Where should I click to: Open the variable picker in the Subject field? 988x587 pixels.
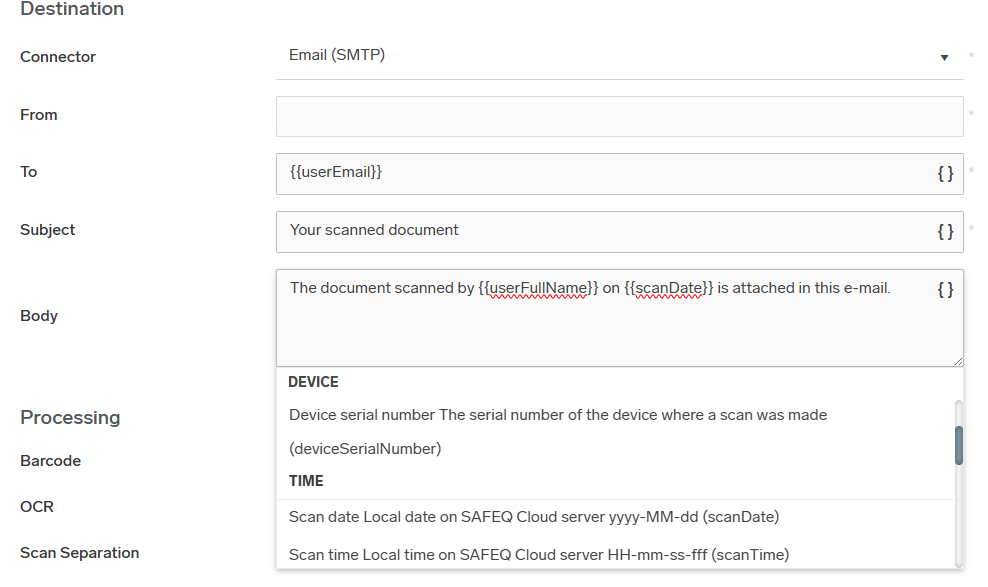[x=945, y=231]
